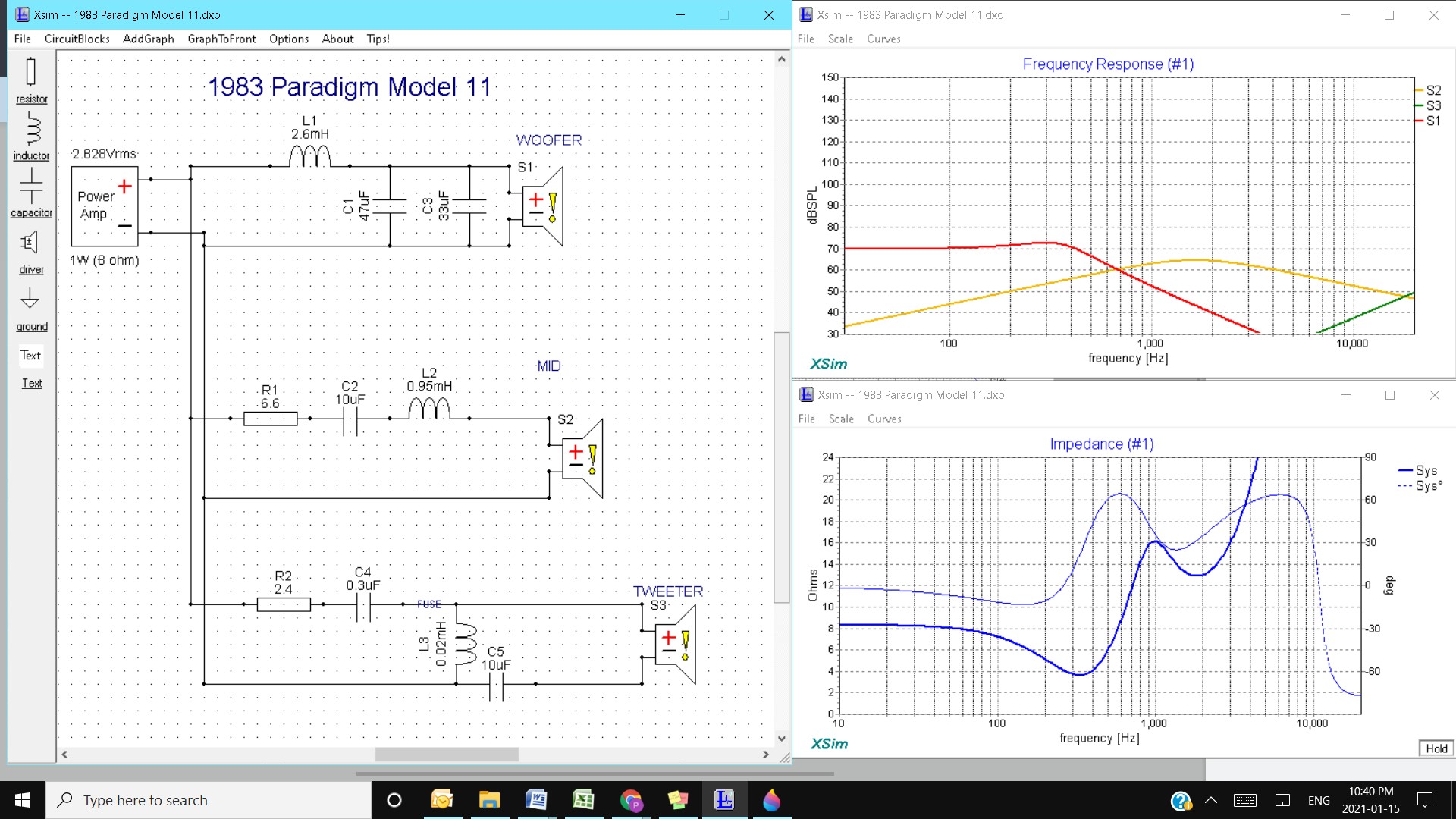Screen dimensions: 1456x819
Task: Open Microsoft Word from the taskbar
Action: [x=536, y=800]
